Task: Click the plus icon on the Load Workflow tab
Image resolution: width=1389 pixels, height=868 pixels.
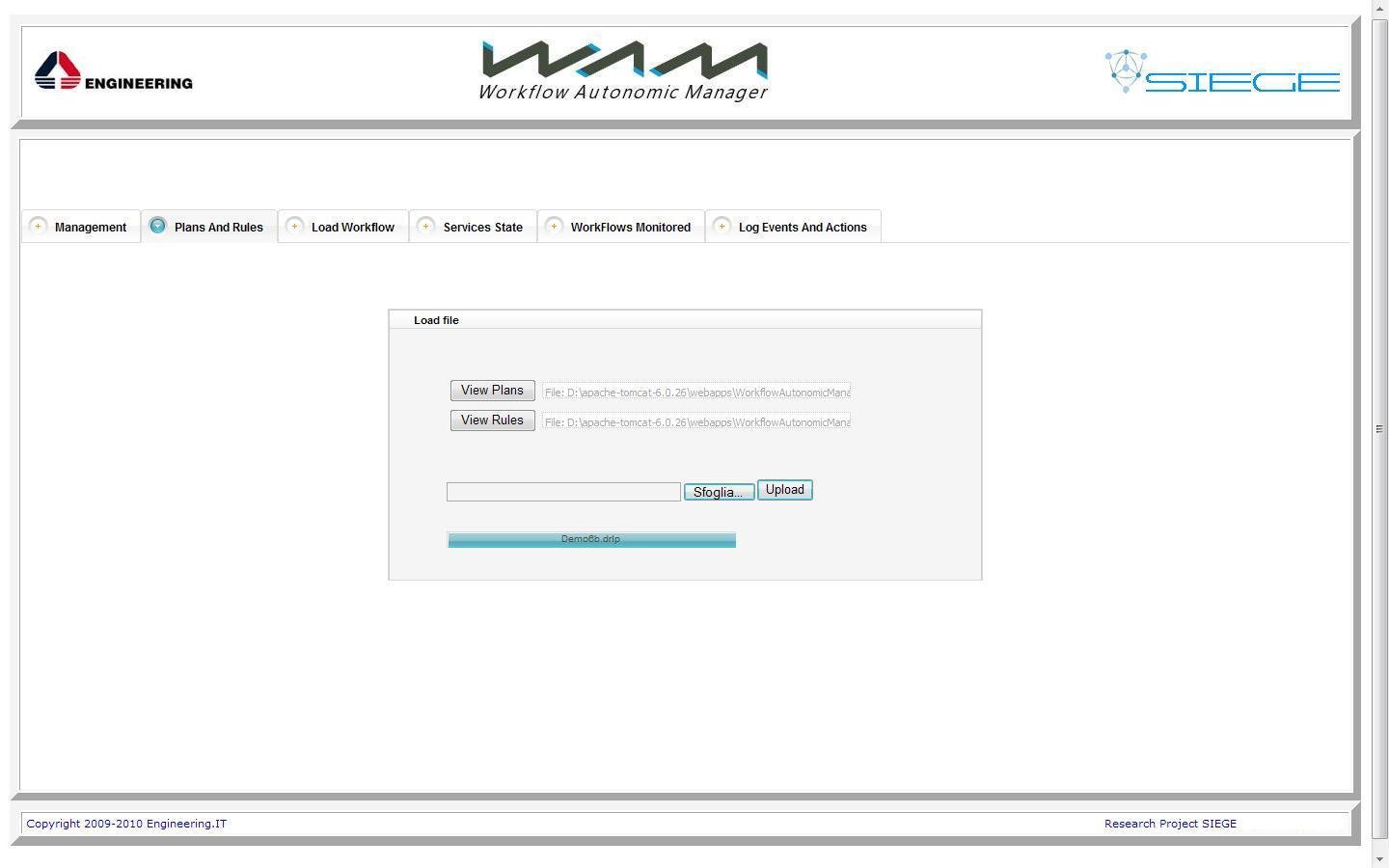Action: (x=294, y=226)
